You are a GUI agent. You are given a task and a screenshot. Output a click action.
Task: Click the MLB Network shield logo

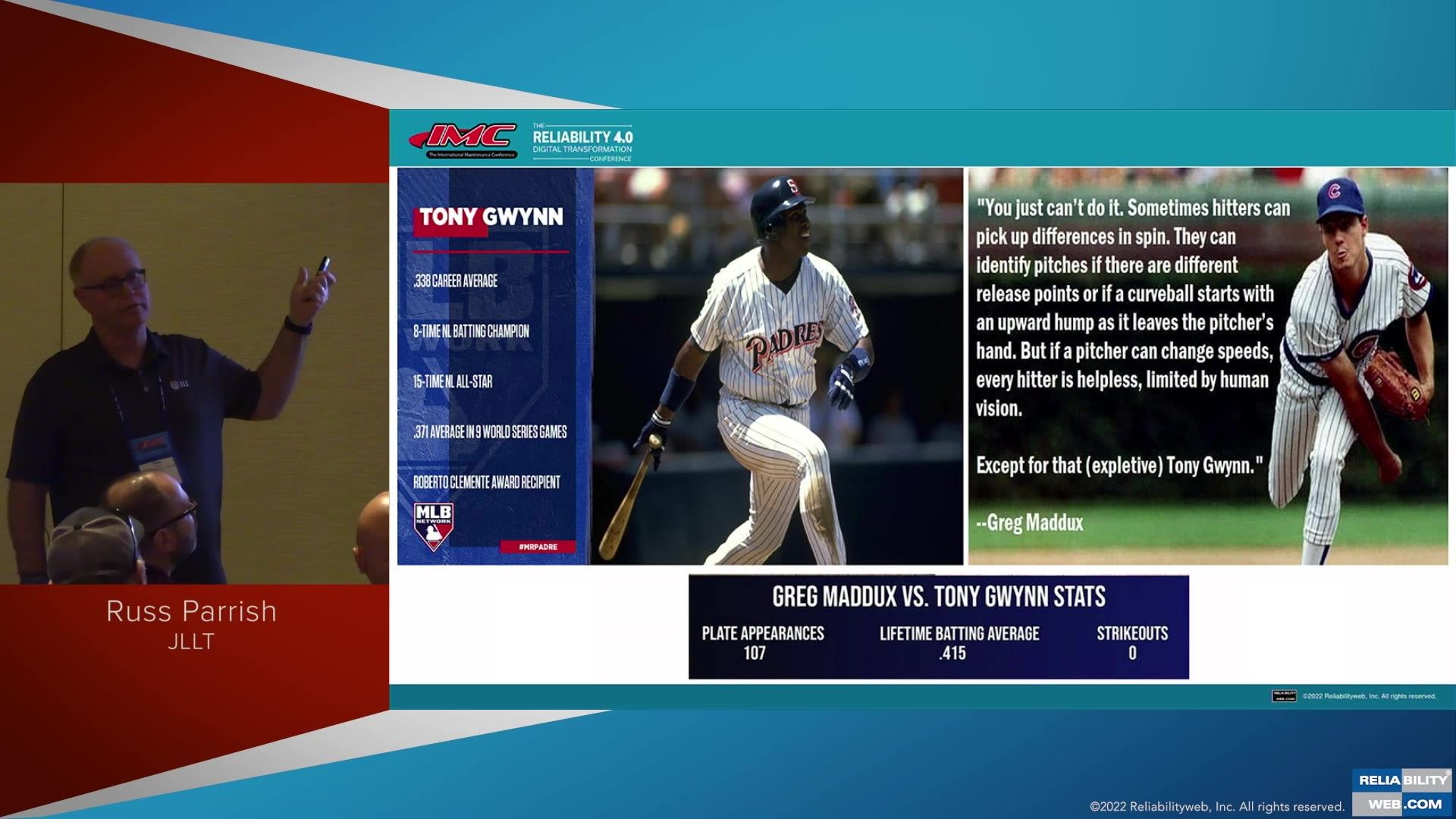(433, 525)
